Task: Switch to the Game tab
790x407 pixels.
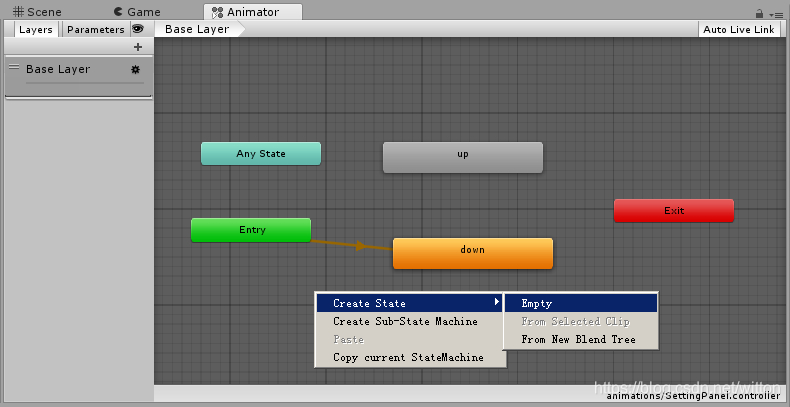Action: pos(137,12)
